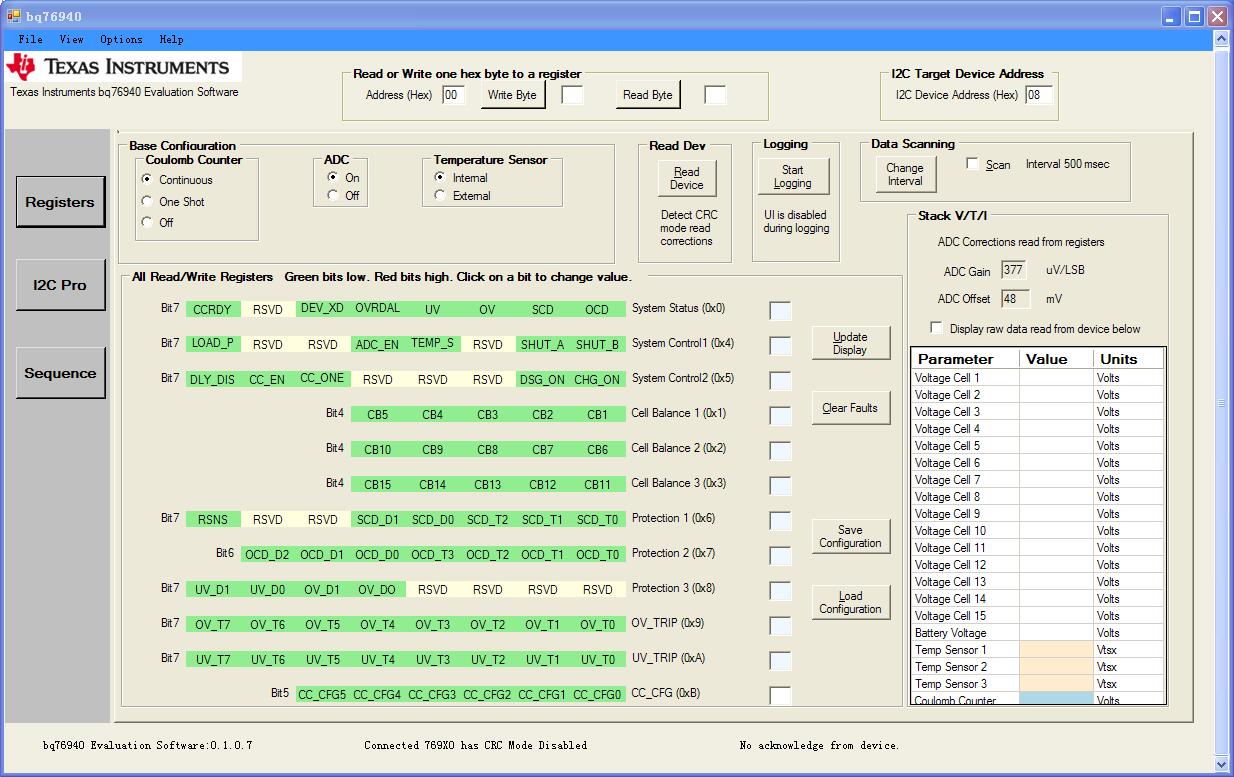1234x777 pixels.
Task: Click the CC_CFG (0xB) value box
Action: click(780, 696)
